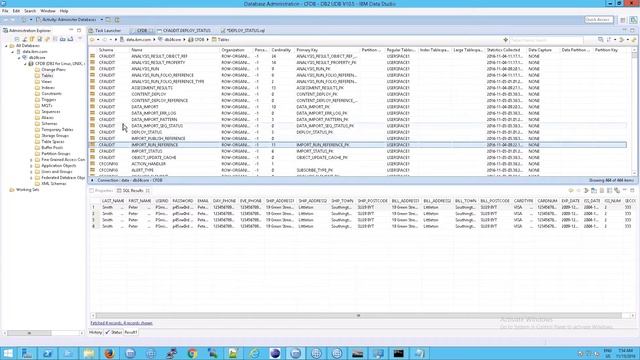Switch to the *DEPLOY_STATUS.sql editor tab
640x360 pixels.
pos(243,31)
